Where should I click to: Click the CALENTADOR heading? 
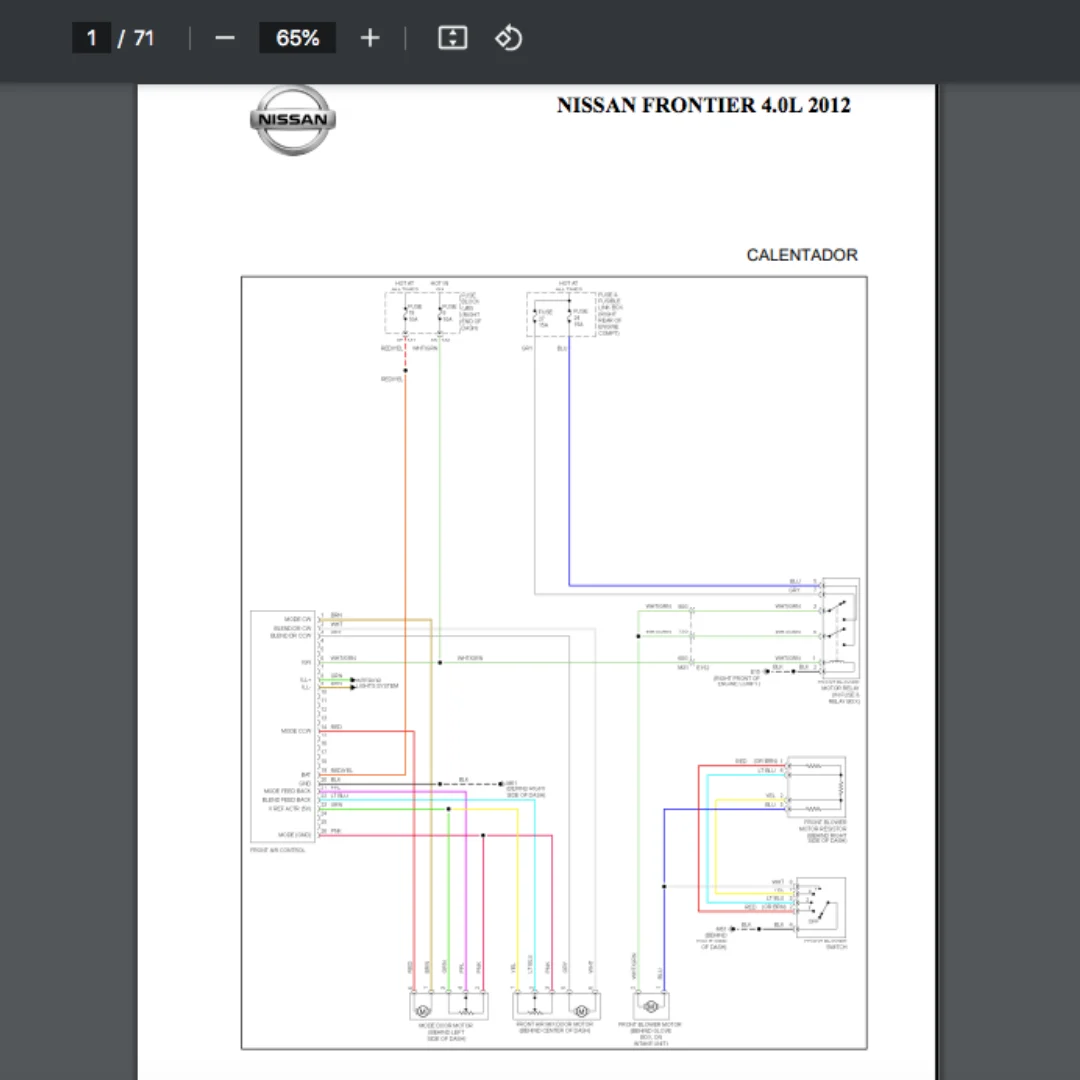pyautogui.click(x=802, y=255)
